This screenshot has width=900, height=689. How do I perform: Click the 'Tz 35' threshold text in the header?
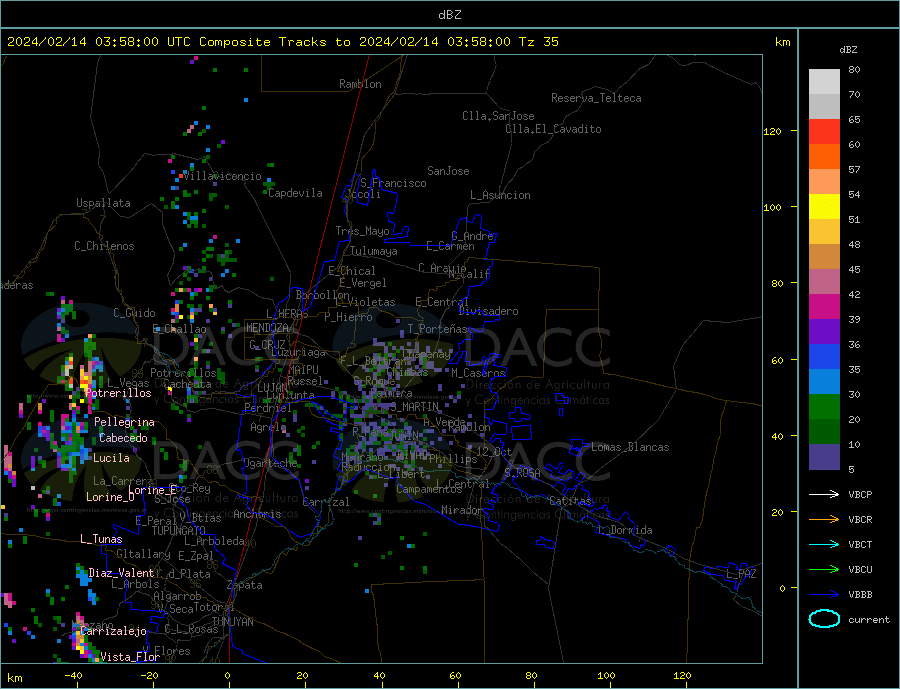coord(538,42)
